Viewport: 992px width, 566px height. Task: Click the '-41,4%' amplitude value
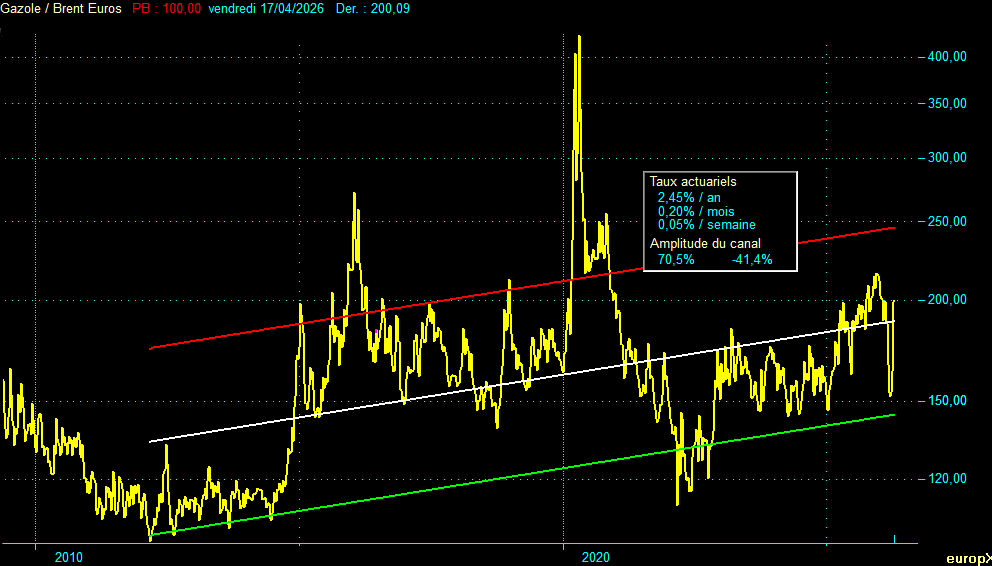751,260
